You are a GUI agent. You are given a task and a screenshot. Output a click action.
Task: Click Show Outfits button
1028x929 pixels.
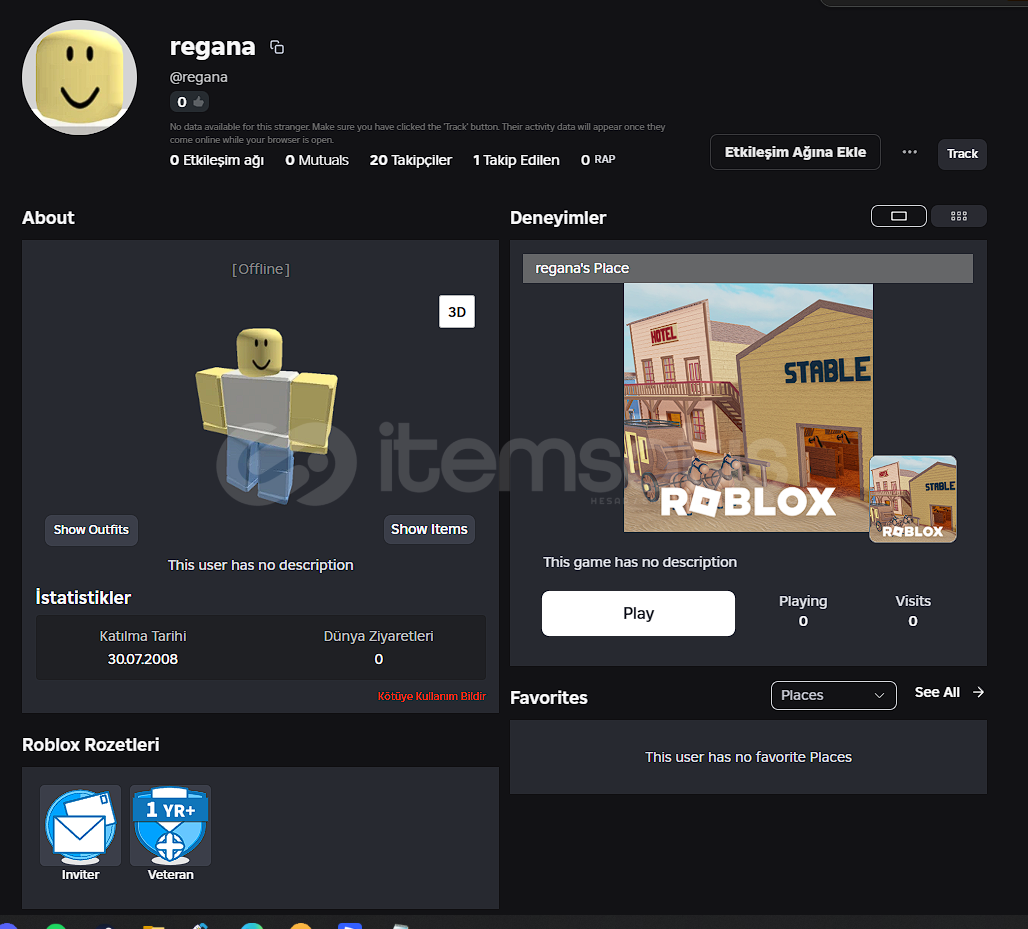(x=91, y=530)
